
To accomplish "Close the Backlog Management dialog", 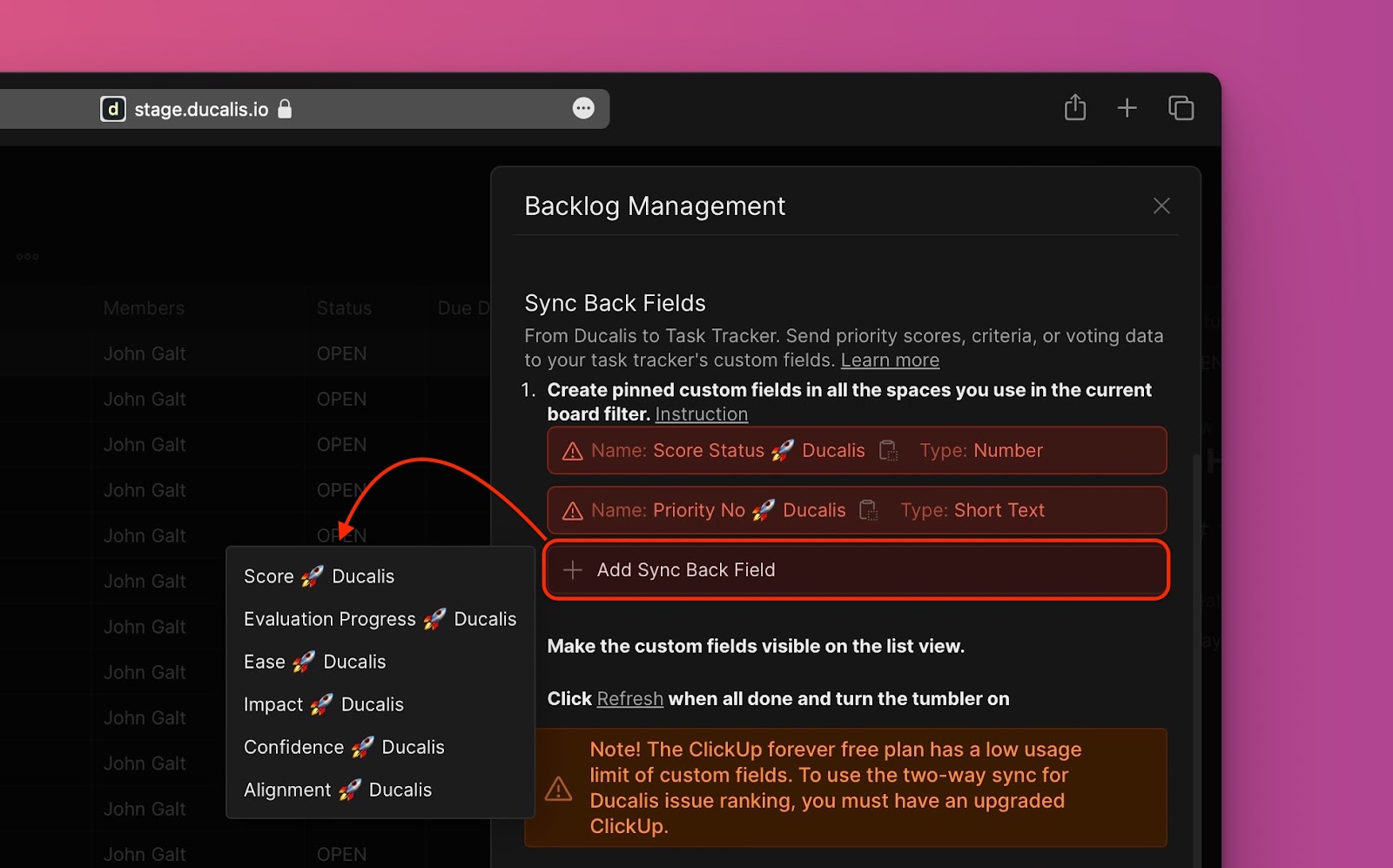I will point(1161,205).
